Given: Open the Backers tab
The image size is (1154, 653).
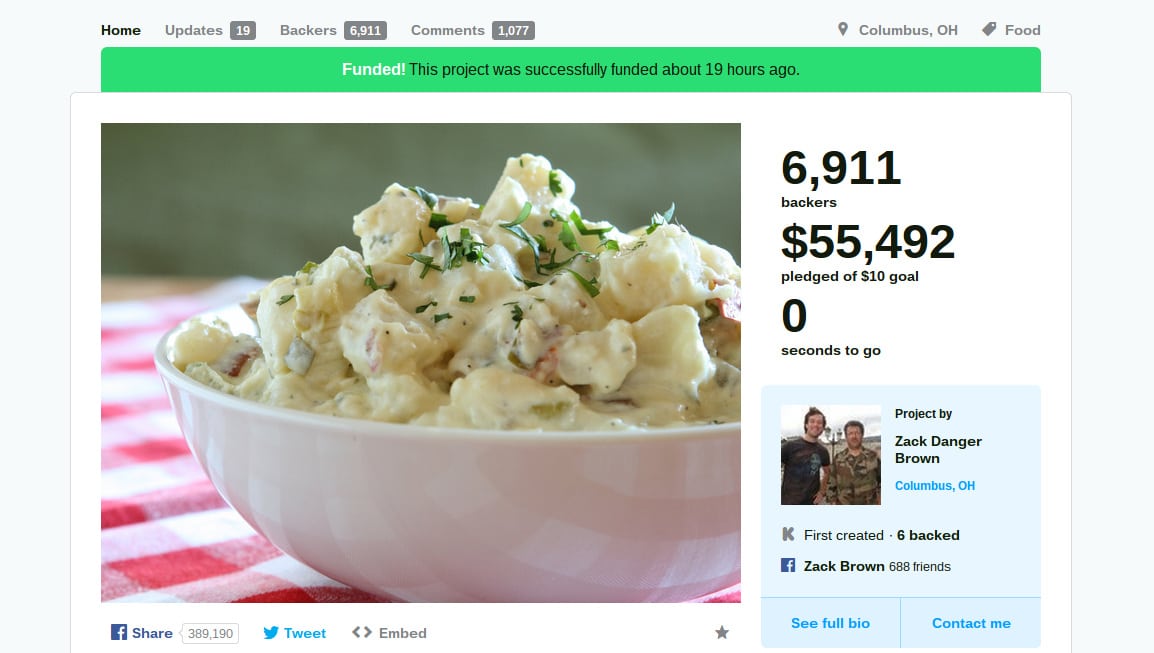Looking at the screenshot, I should (x=333, y=30).
